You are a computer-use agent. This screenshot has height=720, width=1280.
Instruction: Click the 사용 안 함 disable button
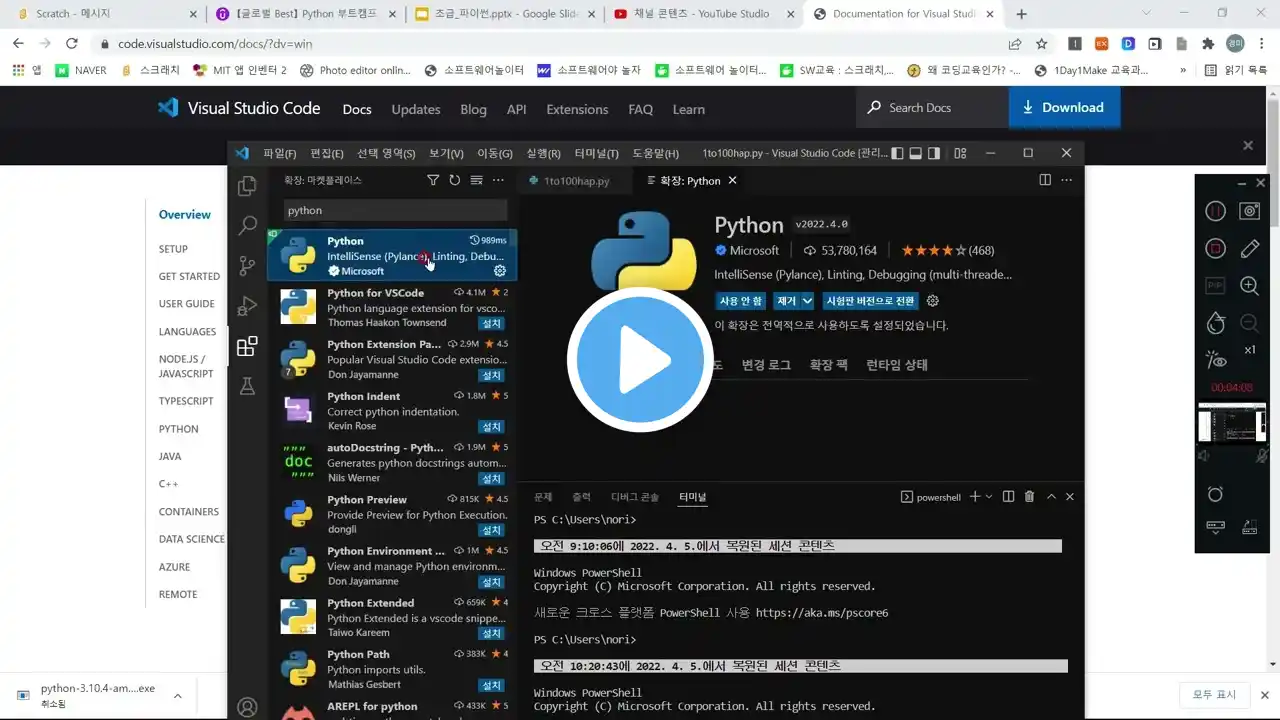coord(741,301)
